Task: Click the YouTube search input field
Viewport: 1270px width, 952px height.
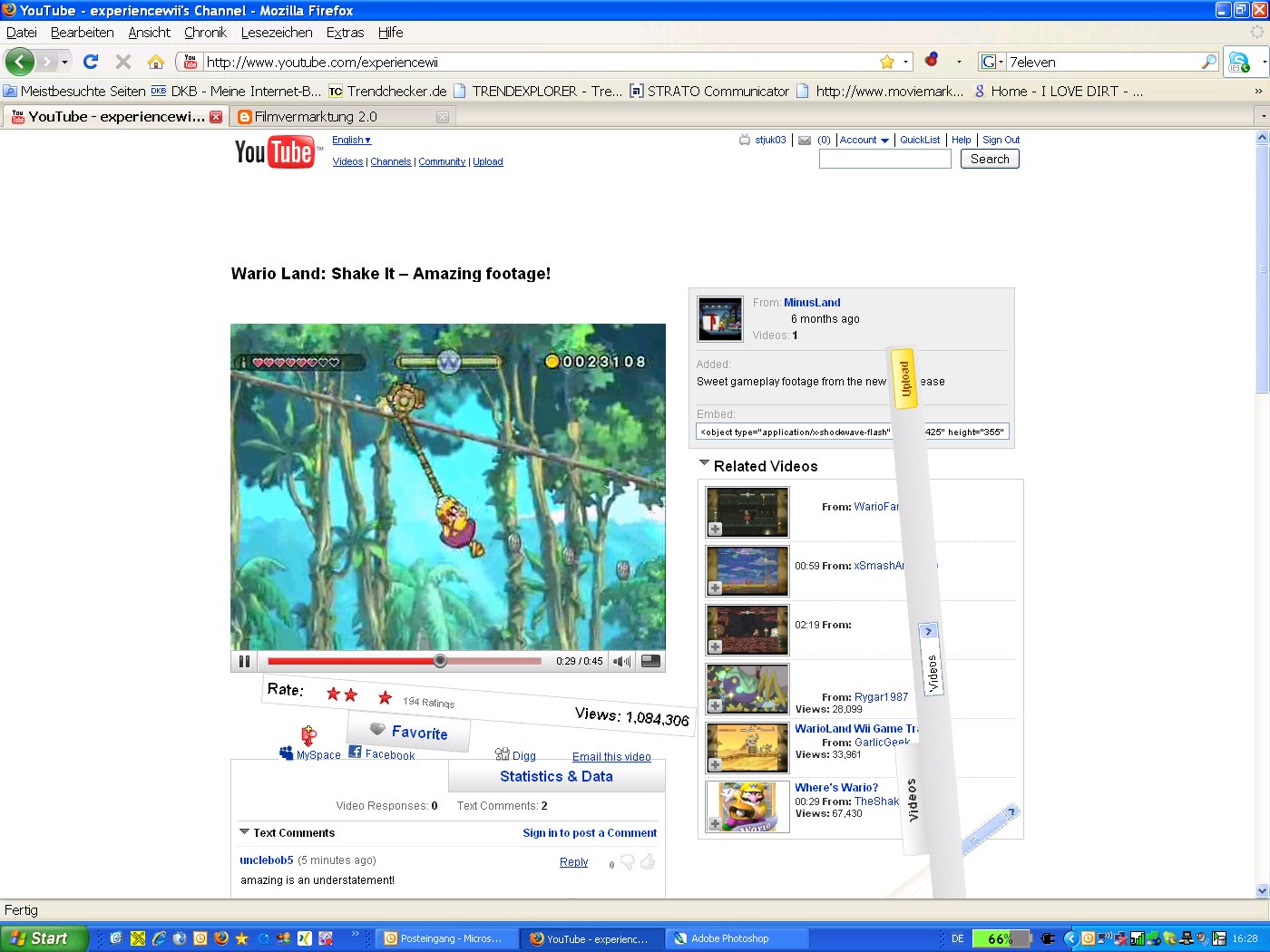Action: click(x=885, y=159)
